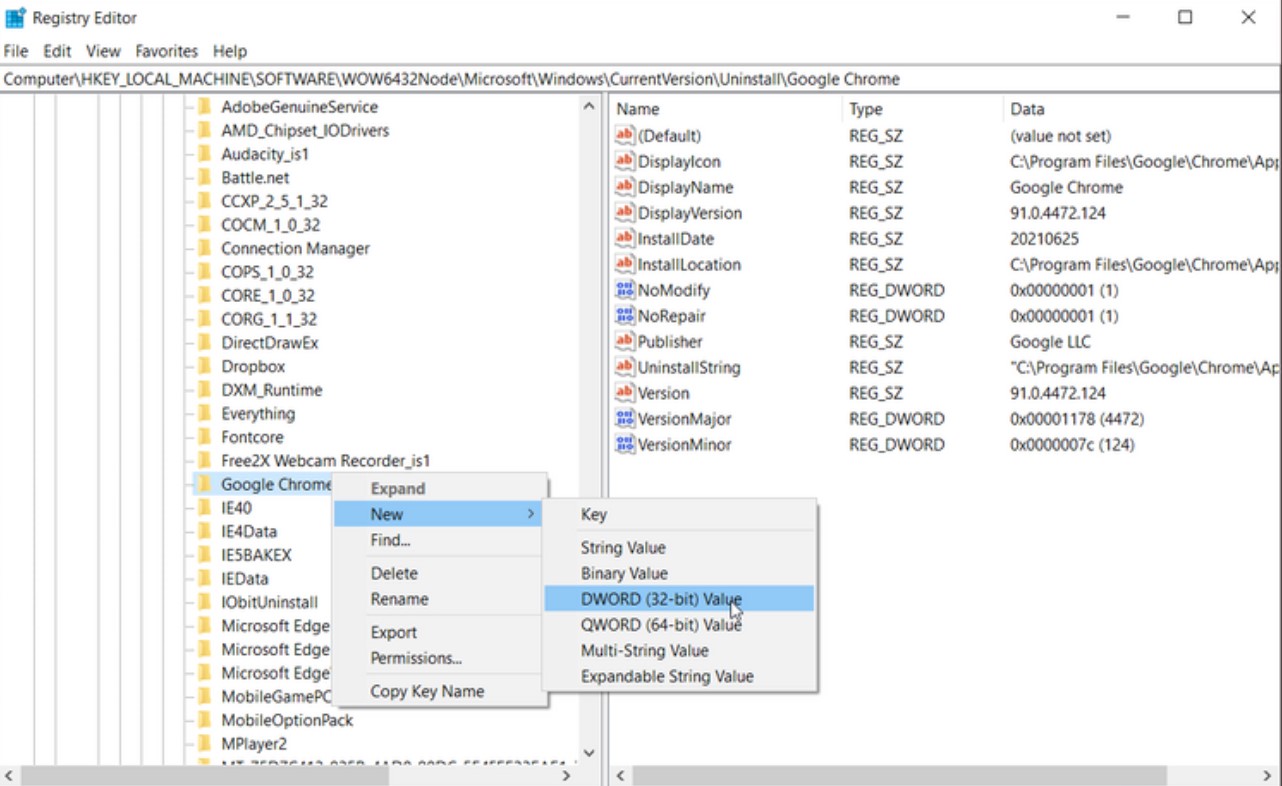The width and height of the screenshot is (1282, 786).
Task: Select the DirectDrawEx folder icon
Action: [x=204, y=342]
